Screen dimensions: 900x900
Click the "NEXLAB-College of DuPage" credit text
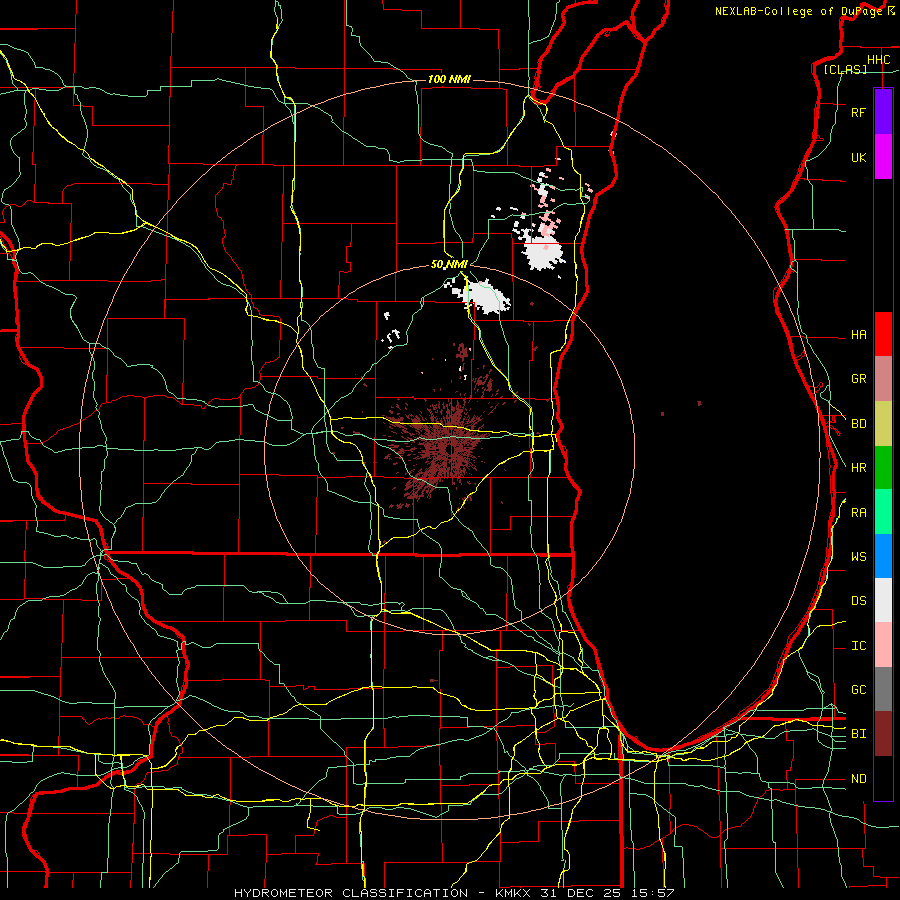click(798, 11)
